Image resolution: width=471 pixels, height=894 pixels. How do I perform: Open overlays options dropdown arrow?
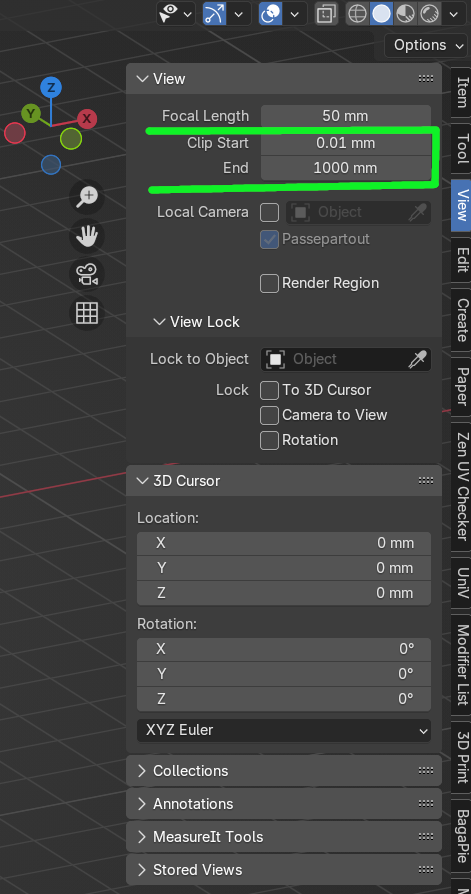[295, 14]
